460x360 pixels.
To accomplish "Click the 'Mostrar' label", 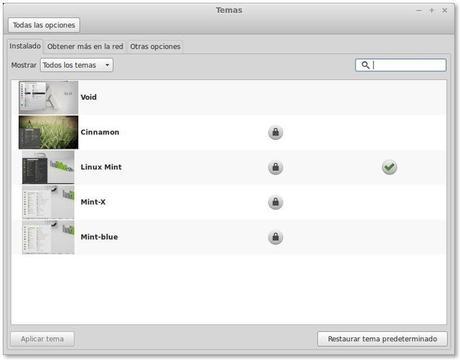I will pyautogui.click(x=24, y=65).
